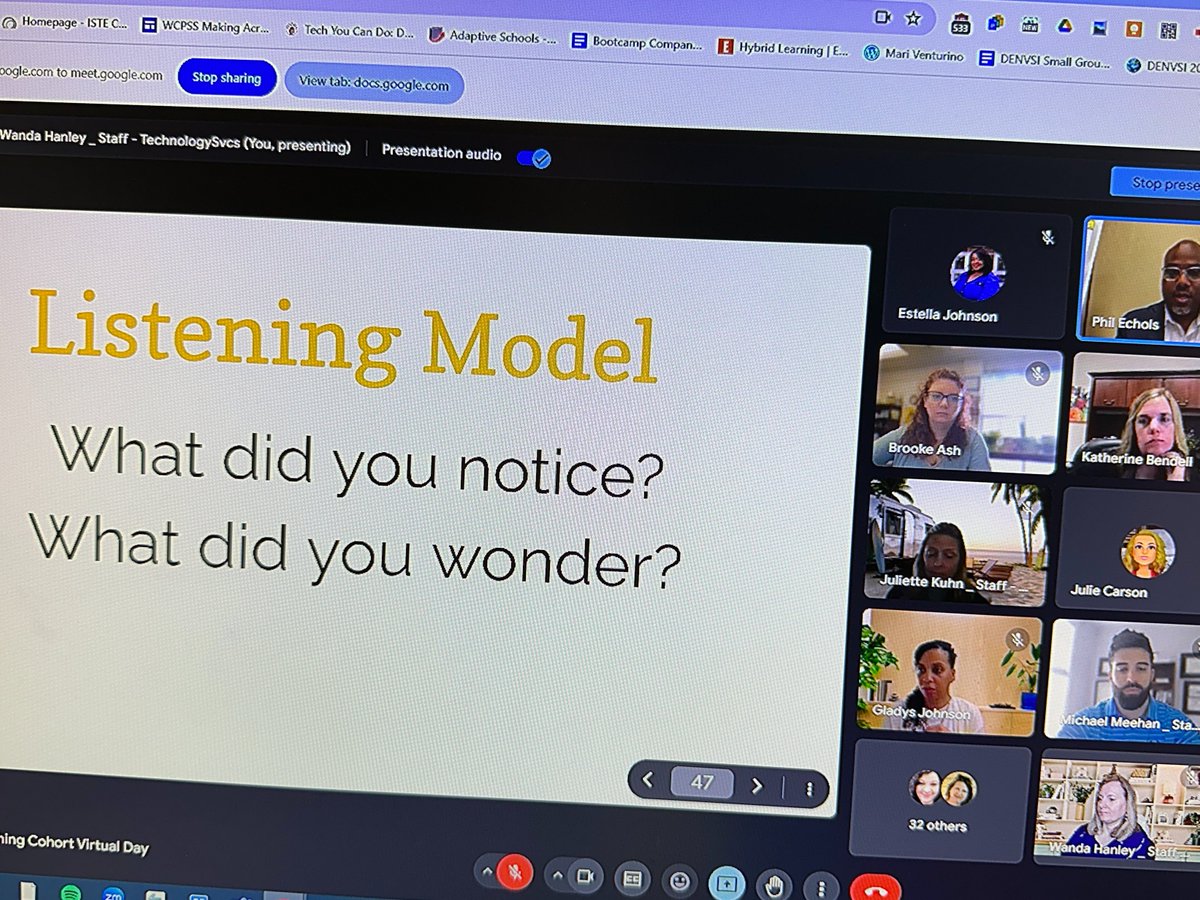Click the blue and yellow documents extension icon
This screenshot has height=900, width=1200.
coord(995,22)
